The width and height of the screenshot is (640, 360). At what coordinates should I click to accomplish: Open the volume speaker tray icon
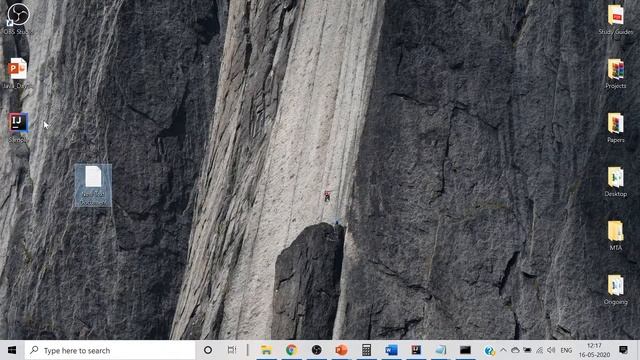551,350
